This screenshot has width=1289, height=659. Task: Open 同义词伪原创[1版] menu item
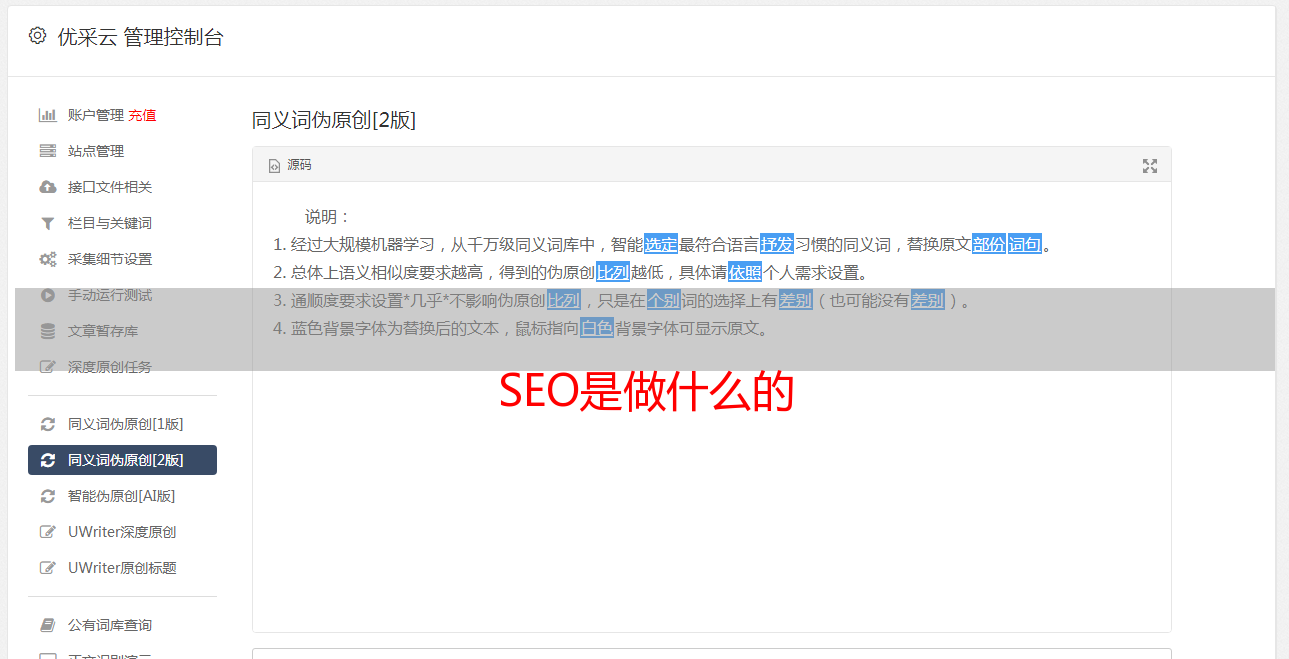125,424
